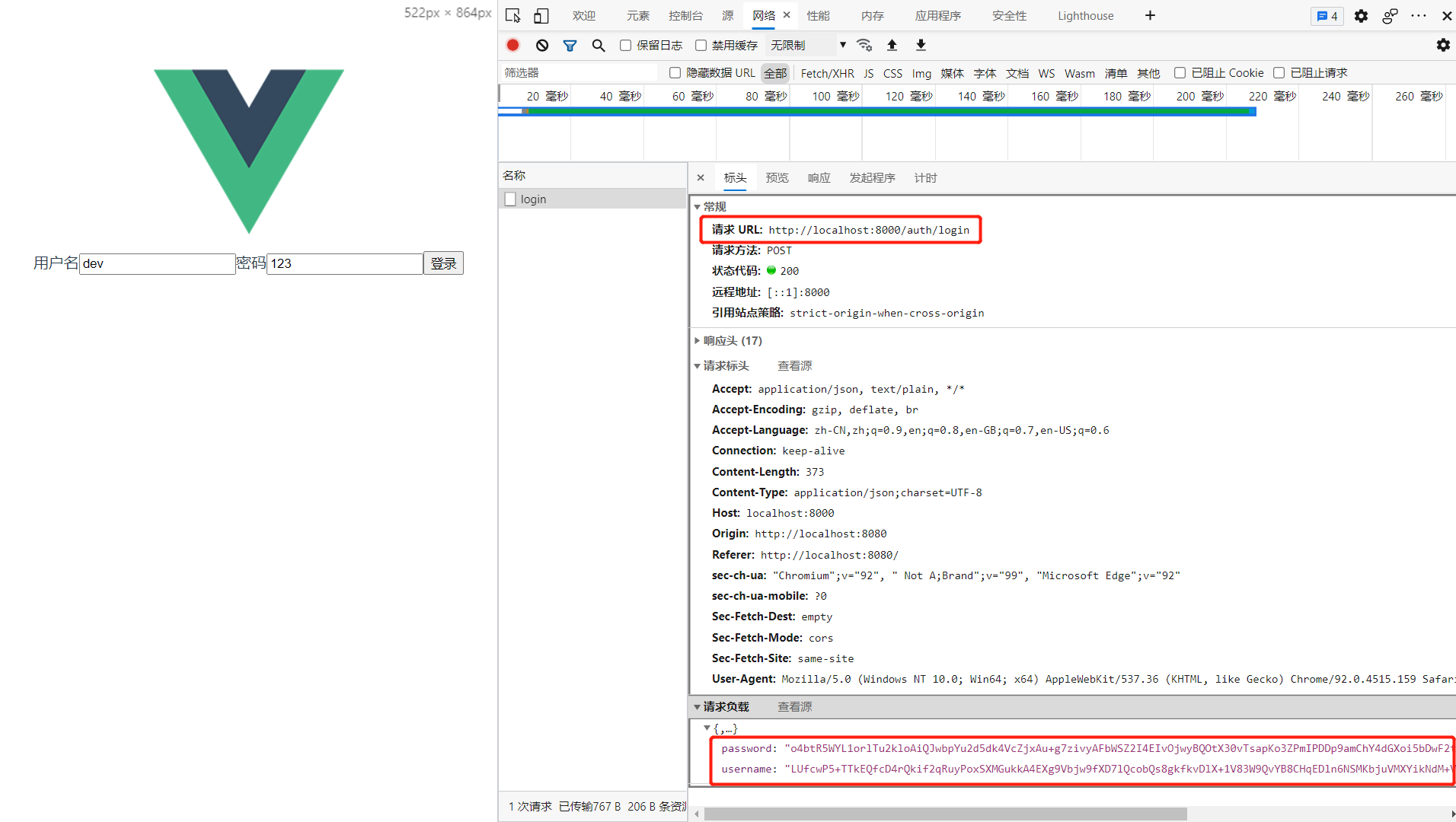The width and height of the screenshot is (1456, 822).
Task: Click the blue-green timeline overview bar
Action: click(876, 112)
